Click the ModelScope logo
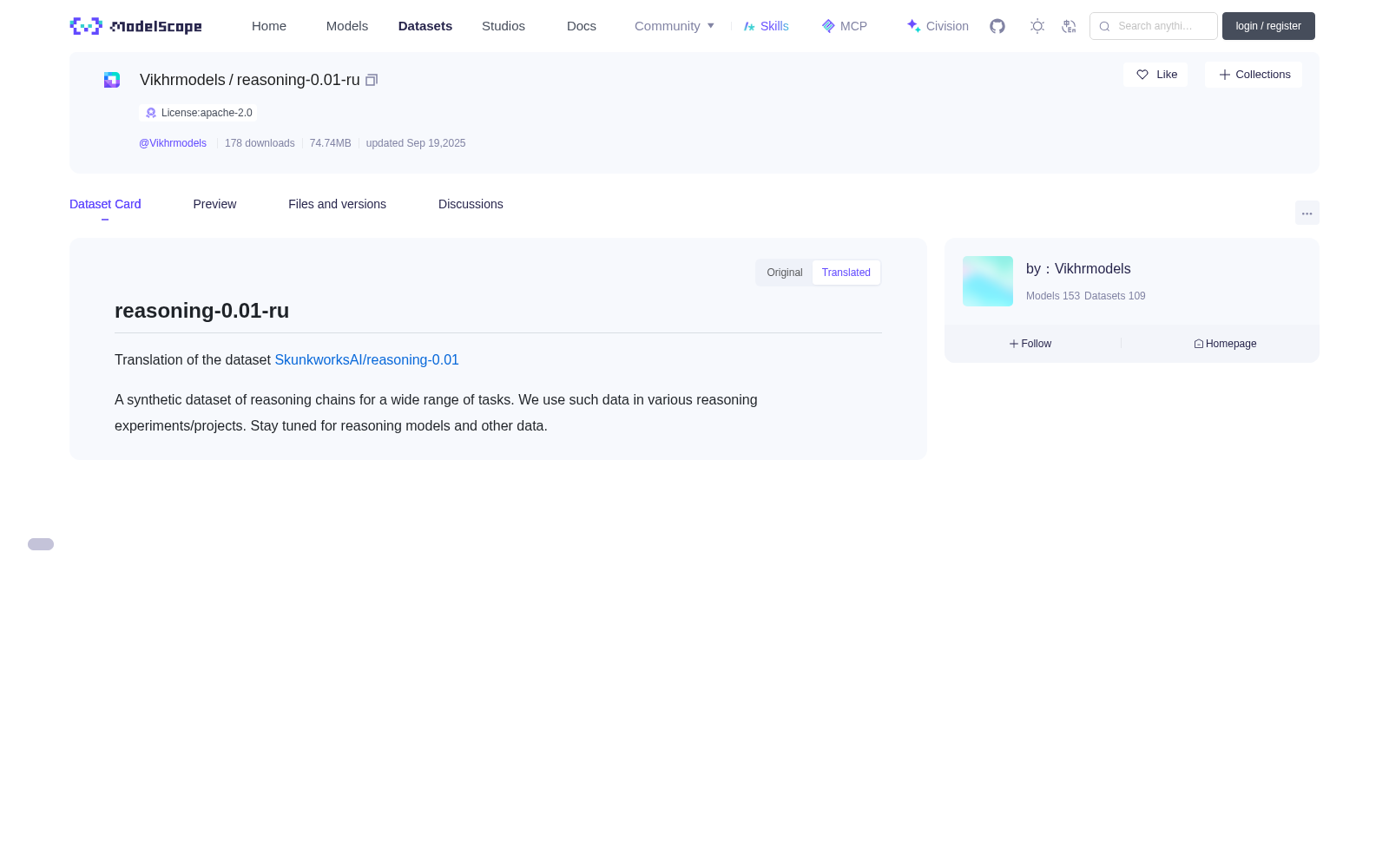This screenshot has height=868, width=1389. coord(136,26)
